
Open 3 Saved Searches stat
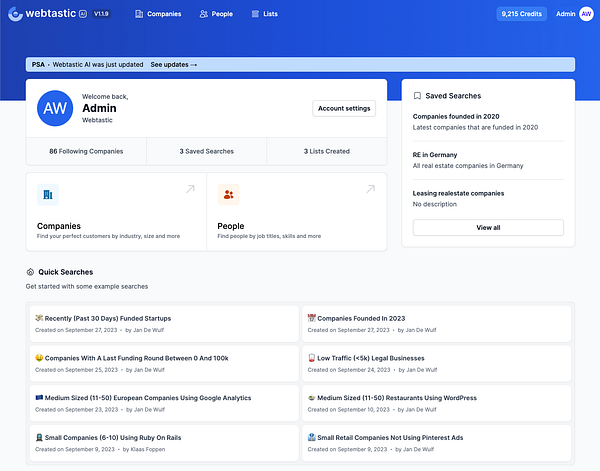pyautogui.click(x=207, y=151)
